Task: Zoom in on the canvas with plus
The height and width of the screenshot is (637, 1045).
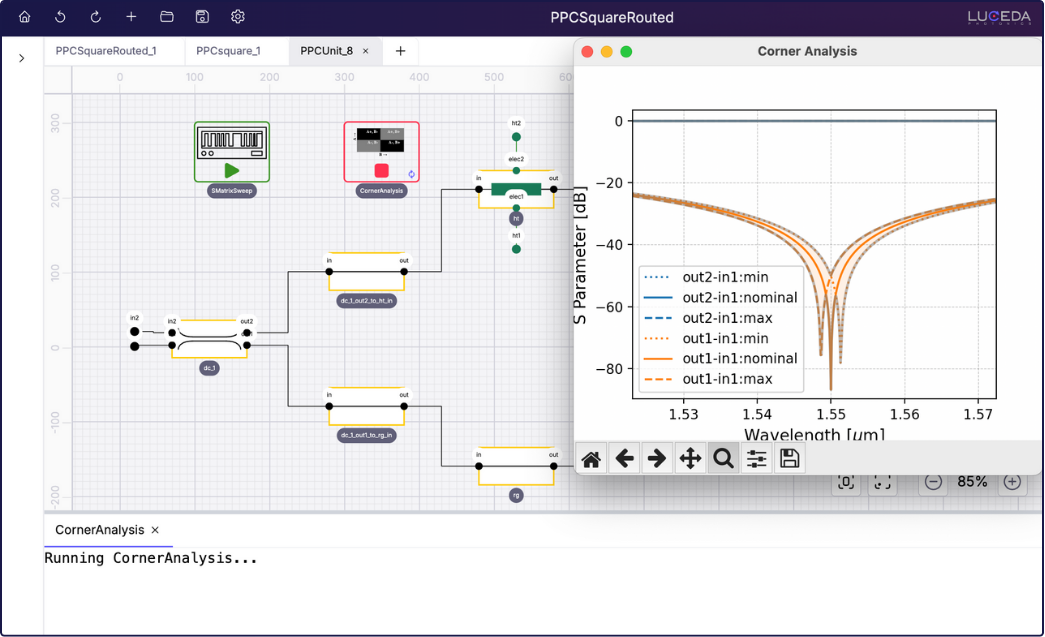Action: (x=1012, y=482)
